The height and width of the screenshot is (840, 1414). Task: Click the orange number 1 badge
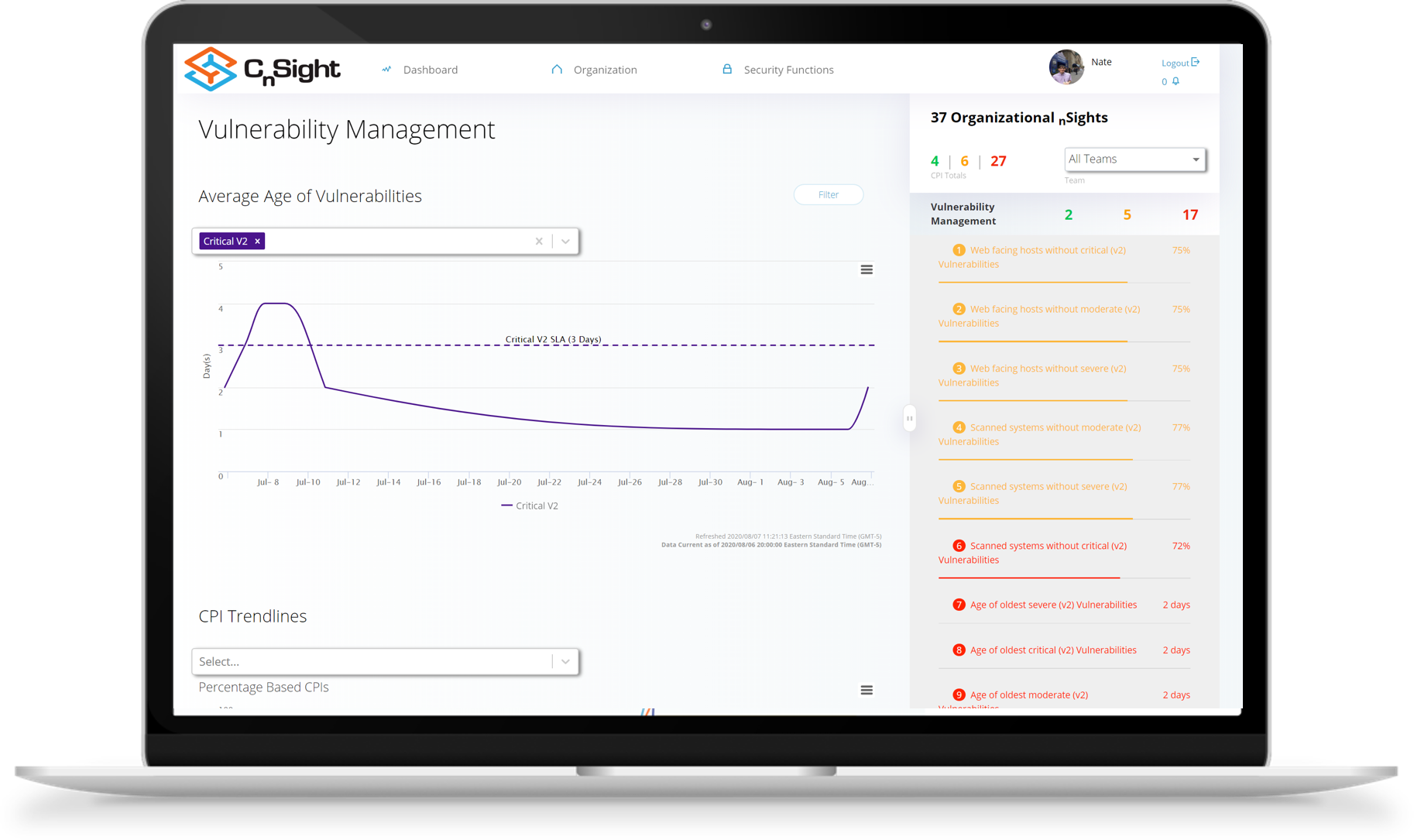[x=959, y=250]
